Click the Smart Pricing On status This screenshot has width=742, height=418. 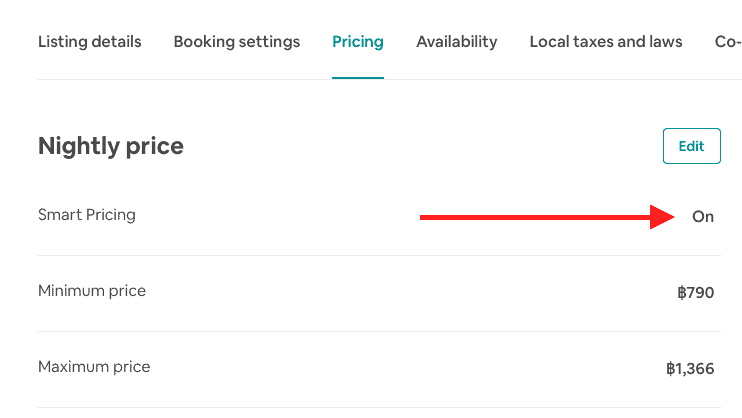(703, 216)
